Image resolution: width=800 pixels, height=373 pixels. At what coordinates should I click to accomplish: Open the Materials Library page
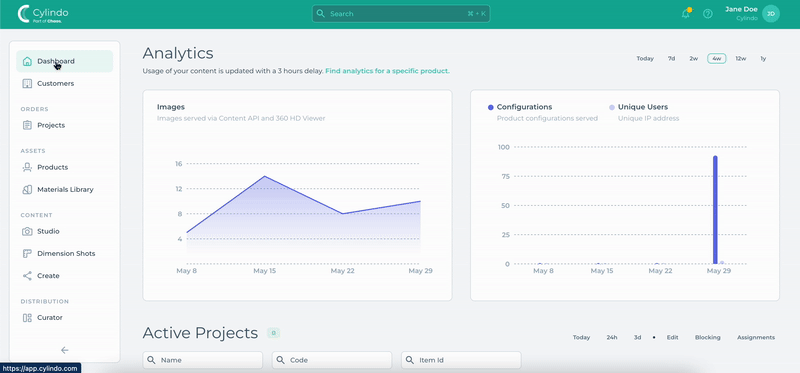(x=64, y=190)
